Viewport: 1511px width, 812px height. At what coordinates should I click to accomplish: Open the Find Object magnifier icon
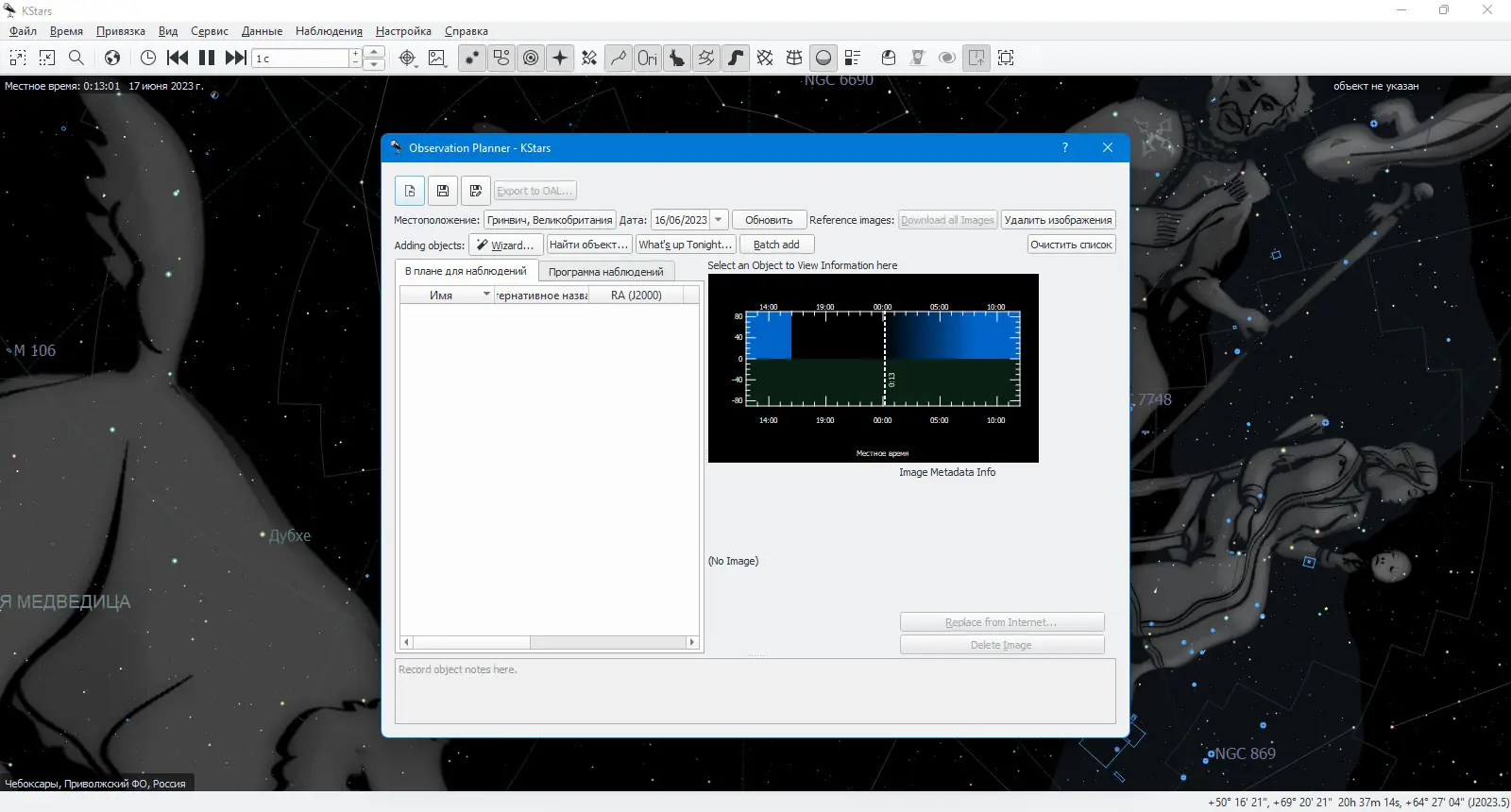(x=76, y=58)
